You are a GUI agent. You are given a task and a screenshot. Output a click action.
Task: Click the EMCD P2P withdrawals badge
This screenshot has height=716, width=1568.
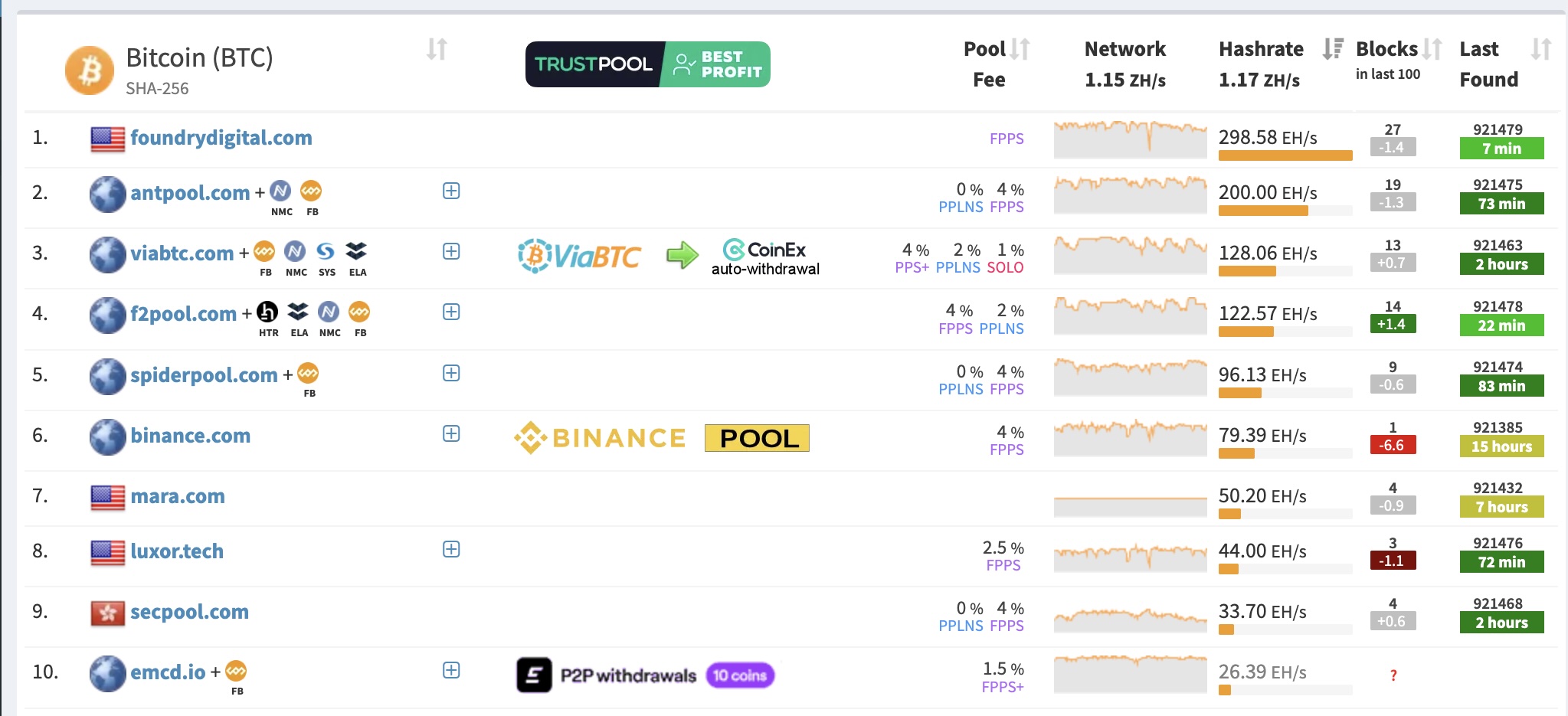click(x=645, y=674)
